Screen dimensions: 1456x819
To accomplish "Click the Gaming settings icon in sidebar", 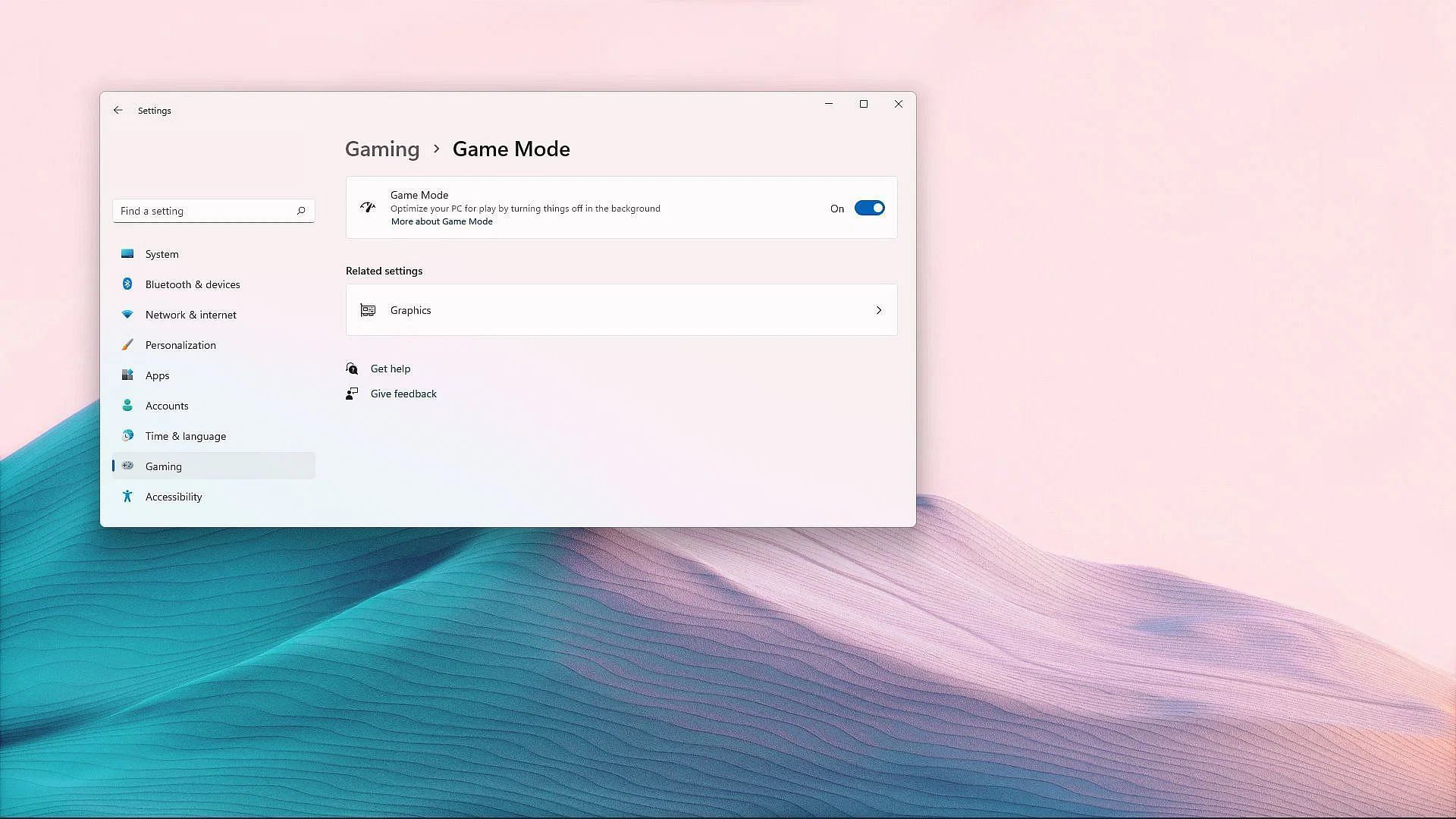I will click(127, 465).
